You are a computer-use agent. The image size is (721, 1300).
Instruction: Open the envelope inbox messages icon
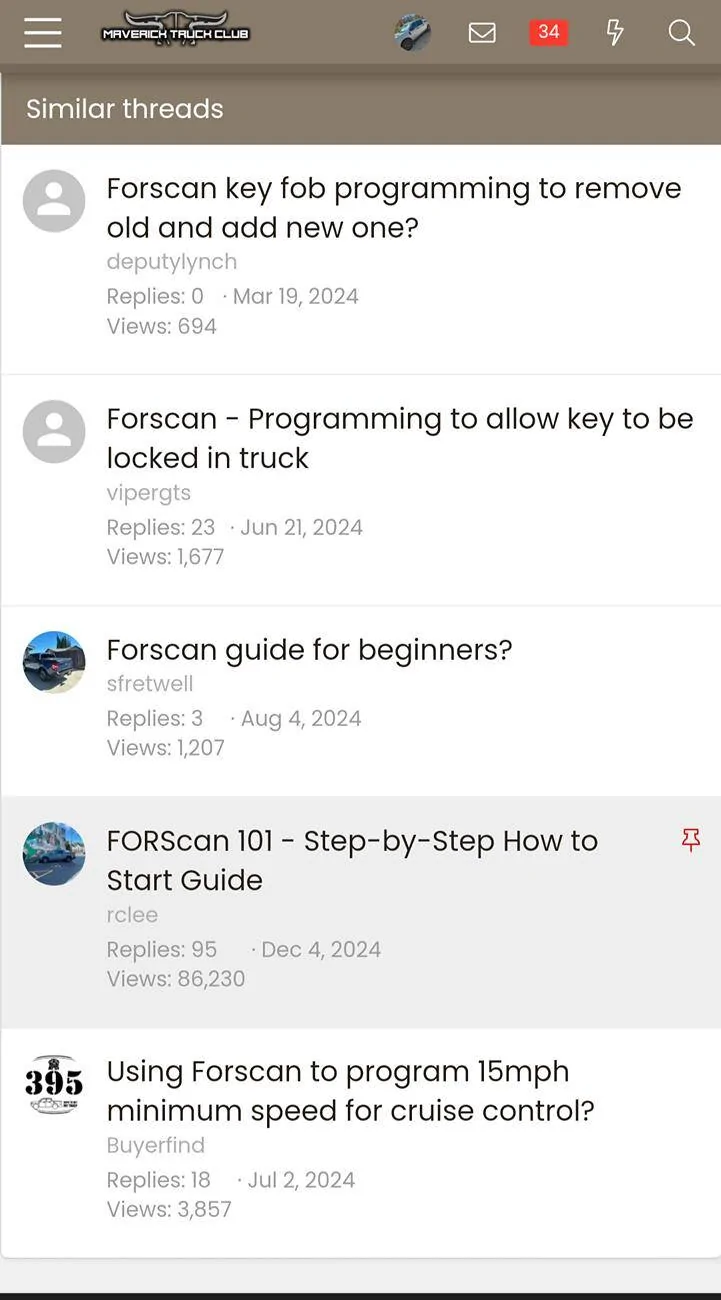point(482,33)
